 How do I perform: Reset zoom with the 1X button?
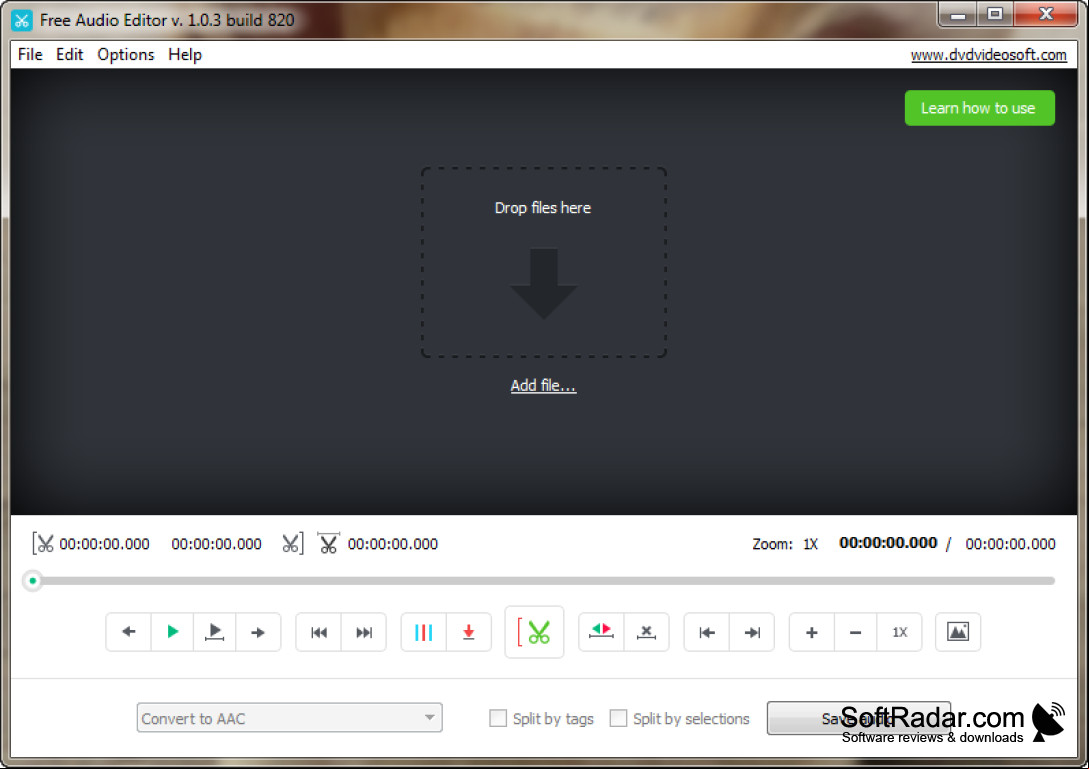point(899,632)
